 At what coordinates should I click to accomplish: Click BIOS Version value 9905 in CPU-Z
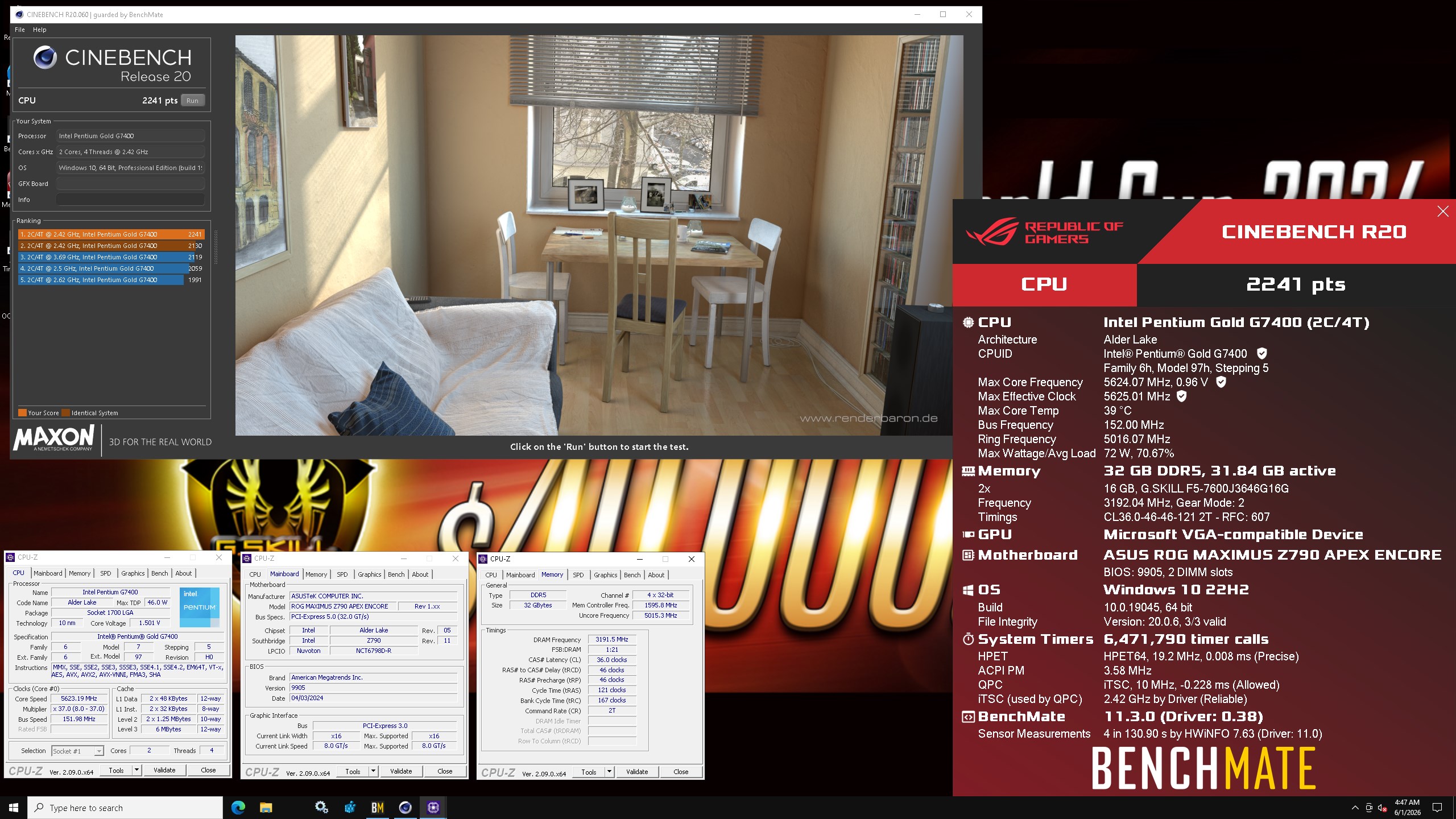[x=374, y=688]
